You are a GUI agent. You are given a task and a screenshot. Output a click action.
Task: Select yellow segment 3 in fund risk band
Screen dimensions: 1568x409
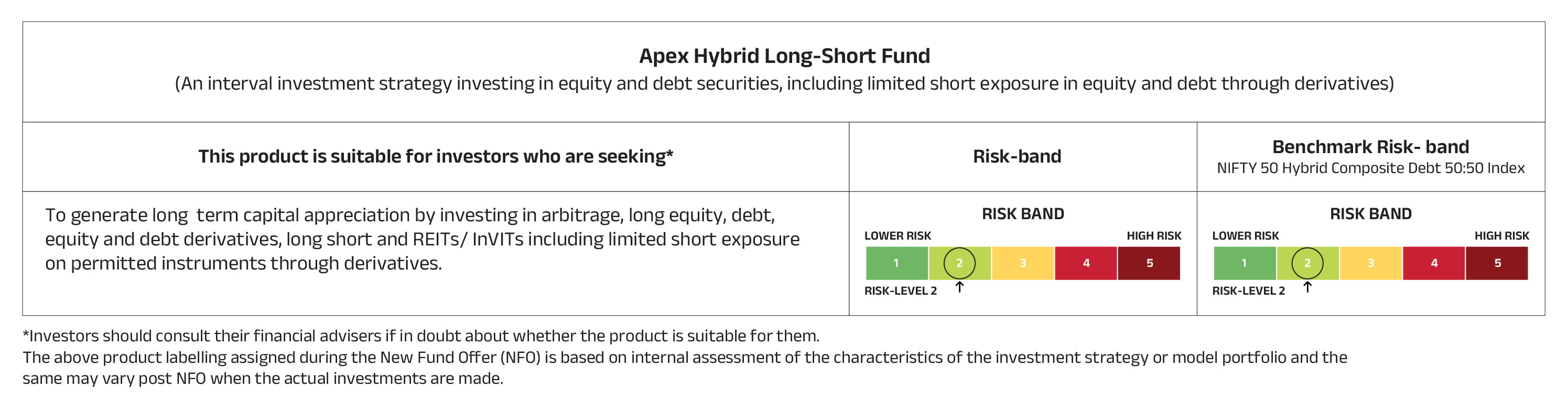(x=1023, y=263)
